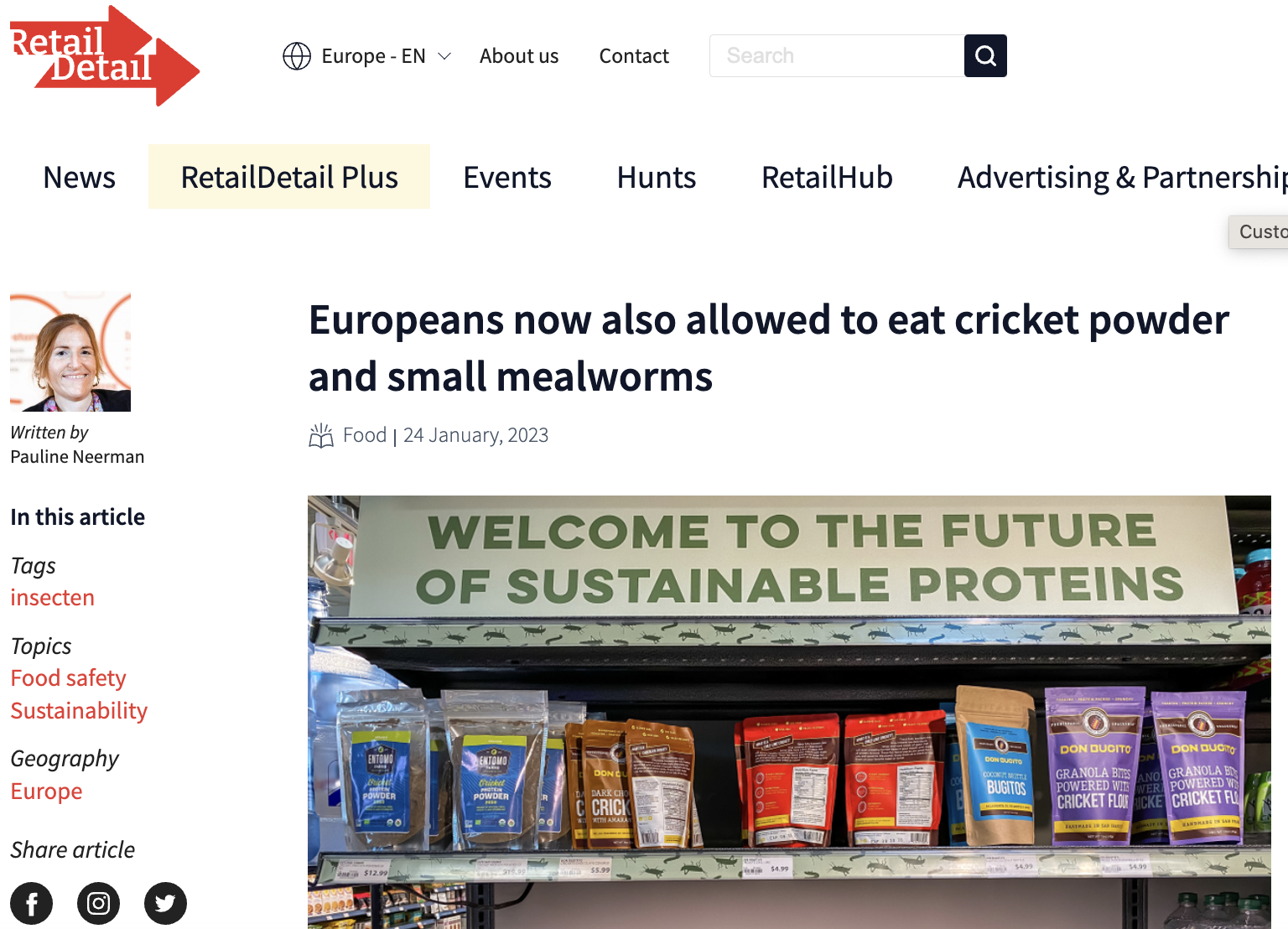The height and width of the screenshot is (929, 1288).
Task: Open the Hunts menu item
Action: 657,177
